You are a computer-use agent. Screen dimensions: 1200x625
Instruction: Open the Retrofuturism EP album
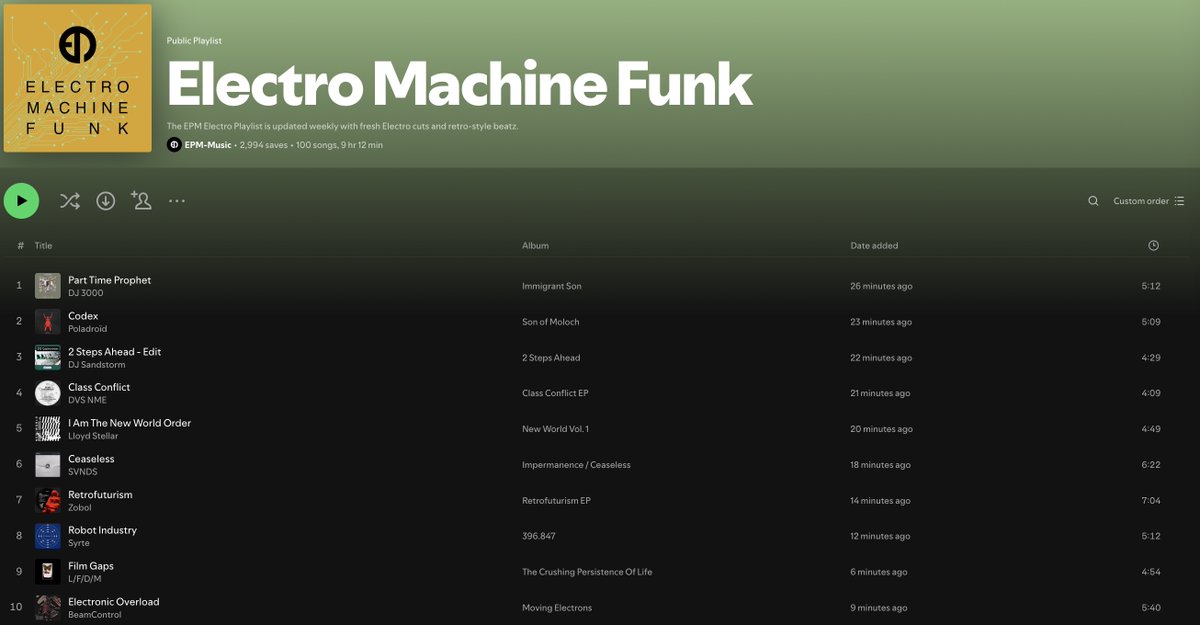556,500
